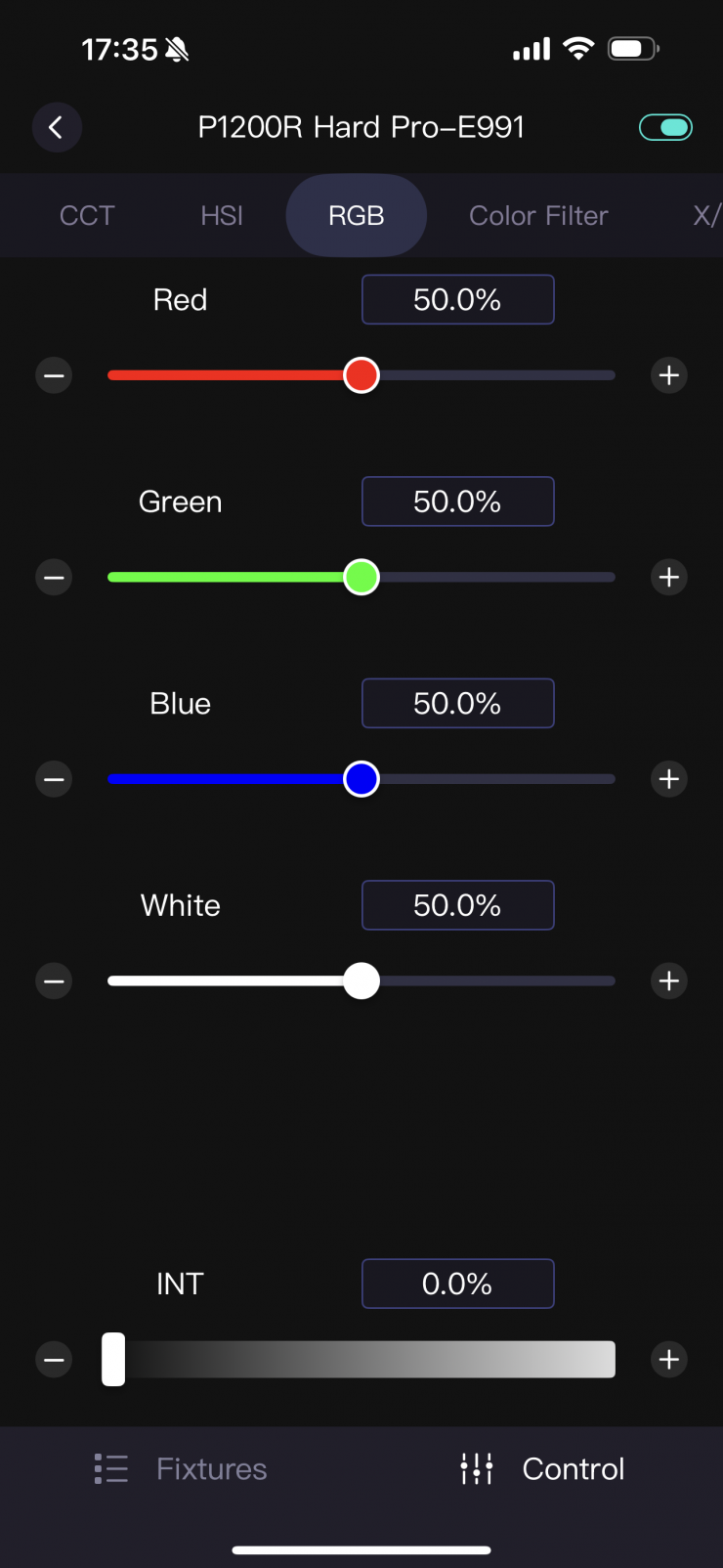This screenshot has height=1568, width=723.
Task: Increase White with the plus icon
Action: pos(669,981)
